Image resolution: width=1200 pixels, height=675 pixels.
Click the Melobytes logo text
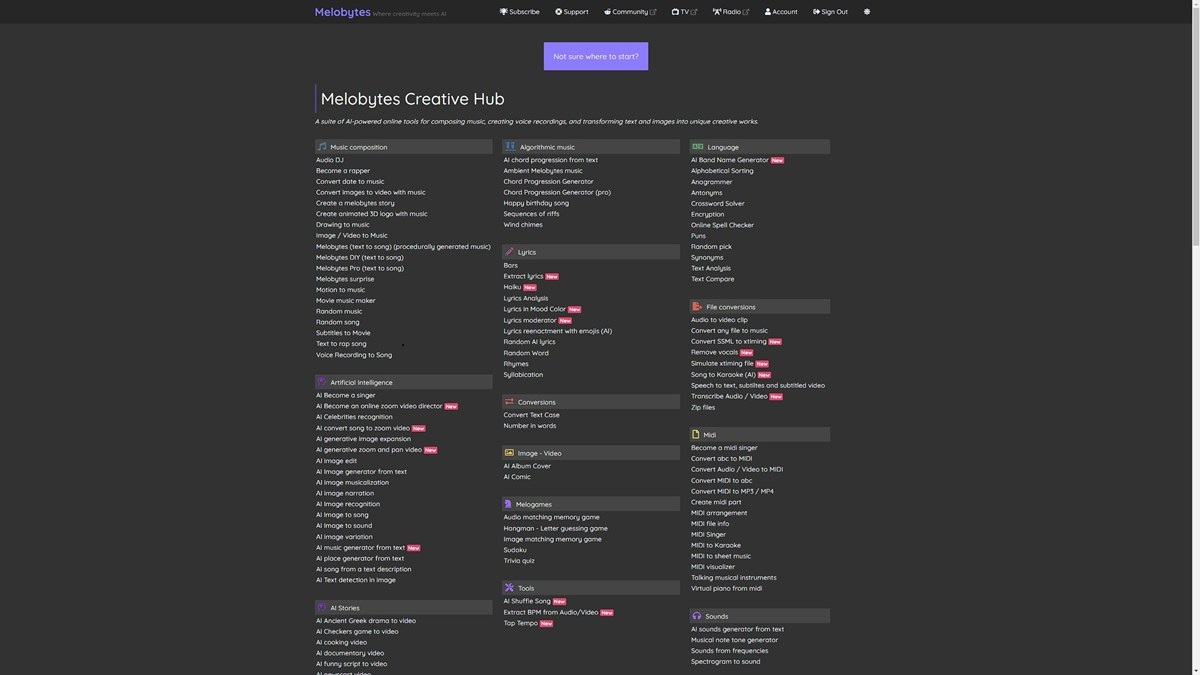(x=343, y=9)
